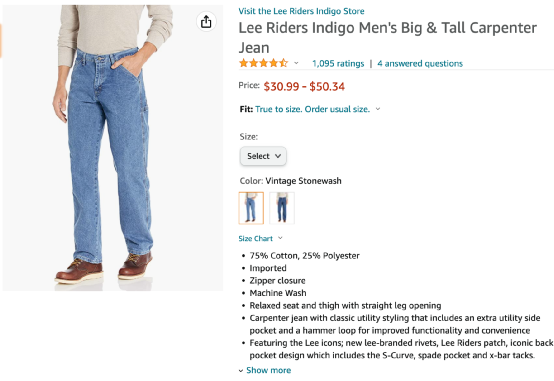Expand the star rating breakdown chevron
The width and height of the screenshot is (554, 381).
(x=296, y=63)
